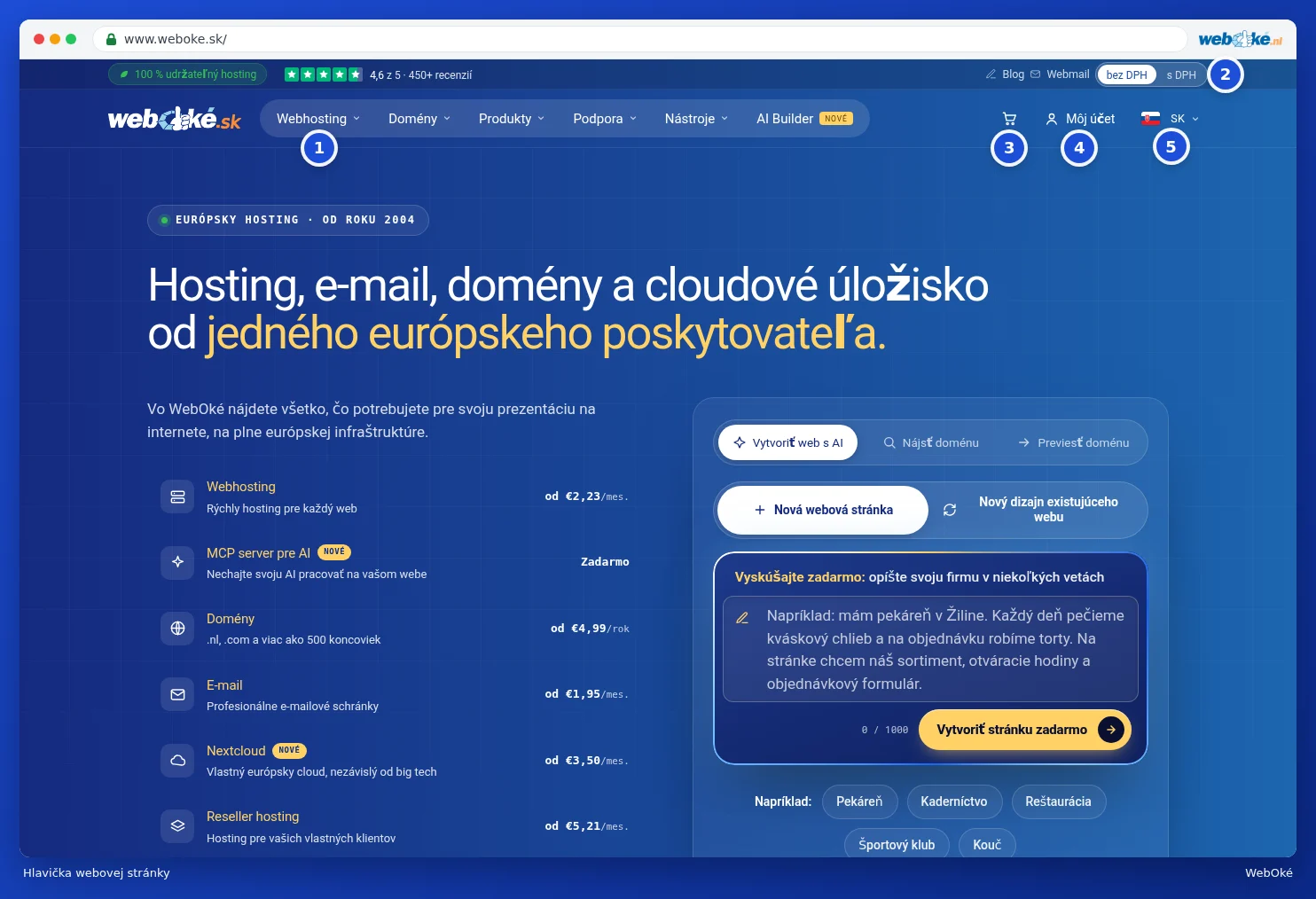Image resolution: width=1316 pixels, height=899 pixels.
Task: Expand the Podpora menu
Action: pyautogui.click(x=605, y=119)
